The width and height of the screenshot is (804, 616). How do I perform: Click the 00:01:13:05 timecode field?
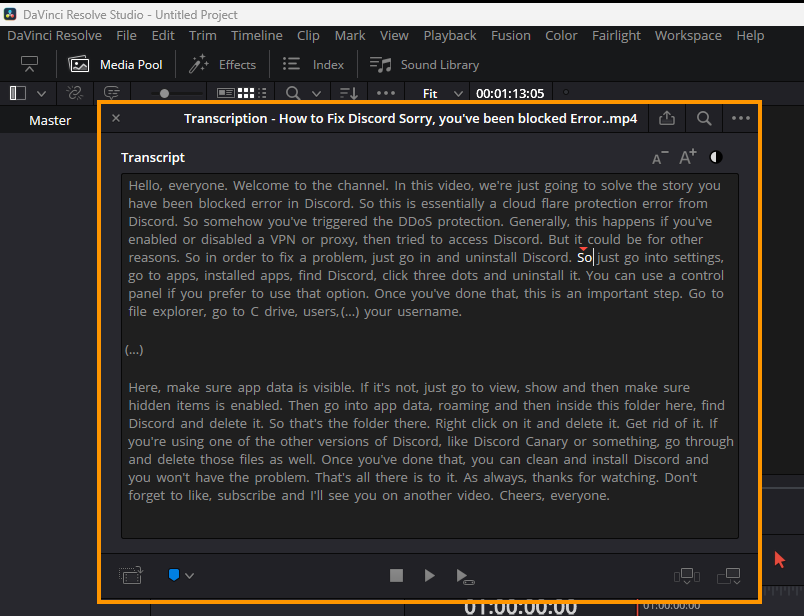(x=510, y=93)
